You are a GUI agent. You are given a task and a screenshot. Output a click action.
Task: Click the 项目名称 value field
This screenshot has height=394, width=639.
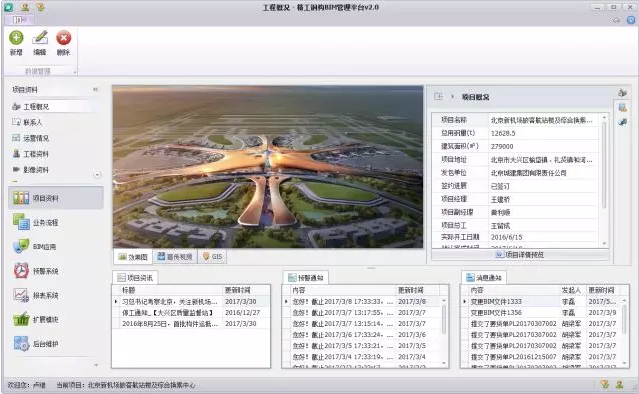click(543, 120)
